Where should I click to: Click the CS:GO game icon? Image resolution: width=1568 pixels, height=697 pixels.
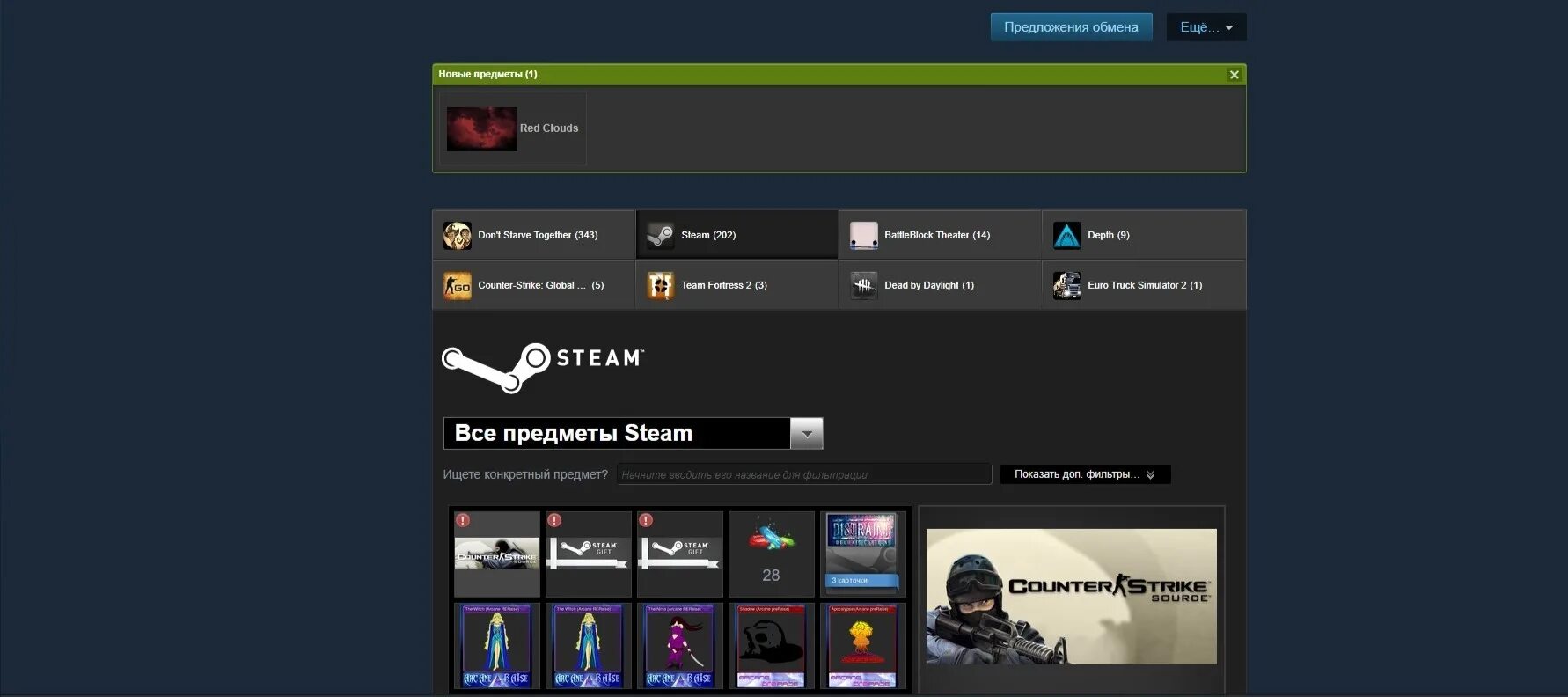pyautogui.click(x=458, y=285)
